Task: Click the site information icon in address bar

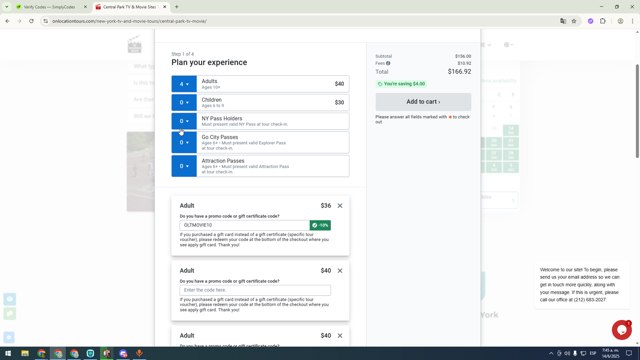Action: tap(46, 21)
